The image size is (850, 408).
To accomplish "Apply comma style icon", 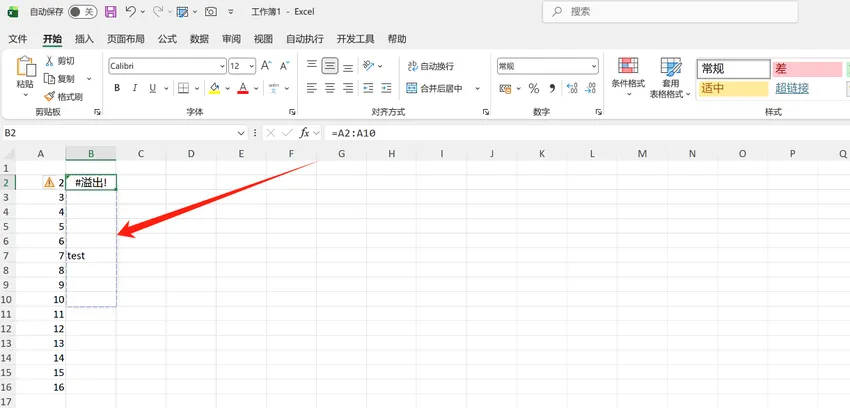I will pyautogui.click(x=552, y=88).
